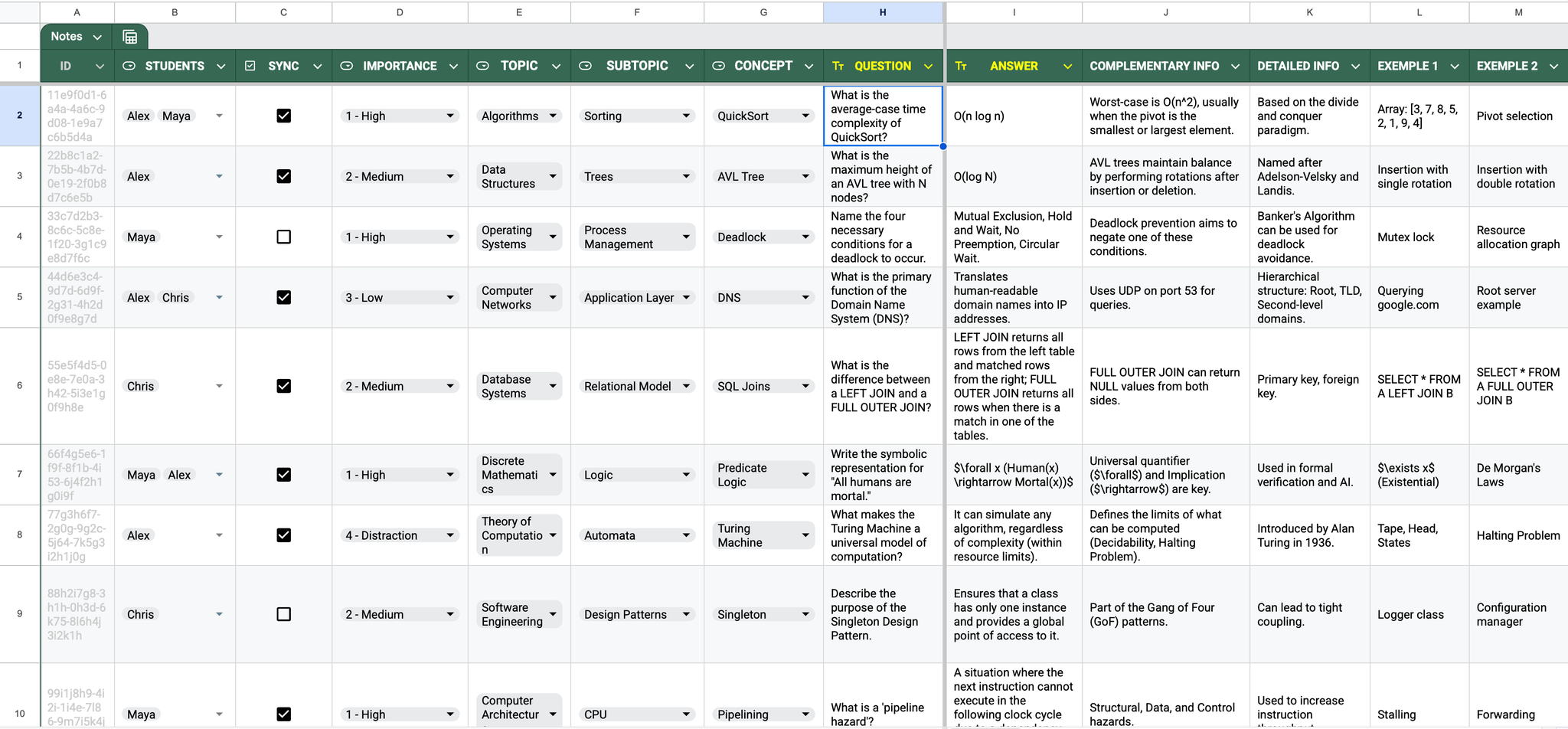This screenshot has height=729, width=1568.
Task: Click the text-type icon in ANSWER header
Action: coord(961,66)
